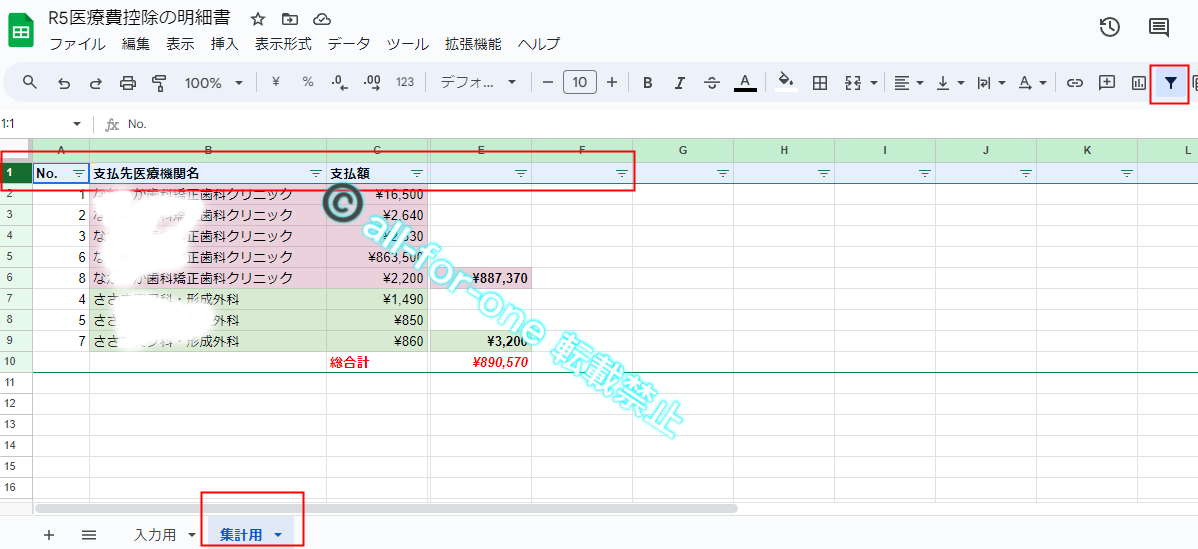This screenshot has width=1198, height=549.
Task: Check cloud save status icon
Action: [x=322, y=18]
